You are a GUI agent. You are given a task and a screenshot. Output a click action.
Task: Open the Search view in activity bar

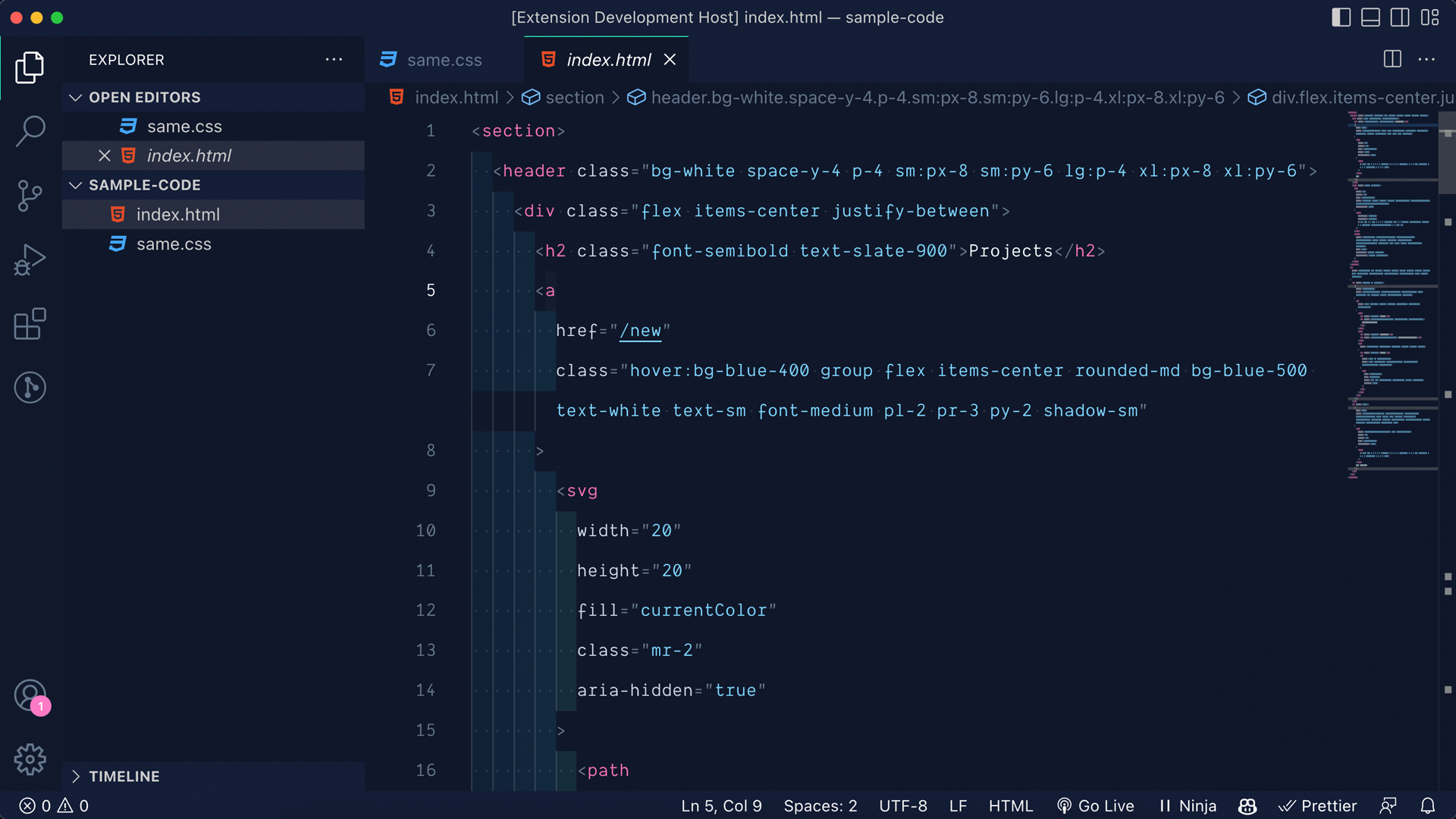[30, 130]
